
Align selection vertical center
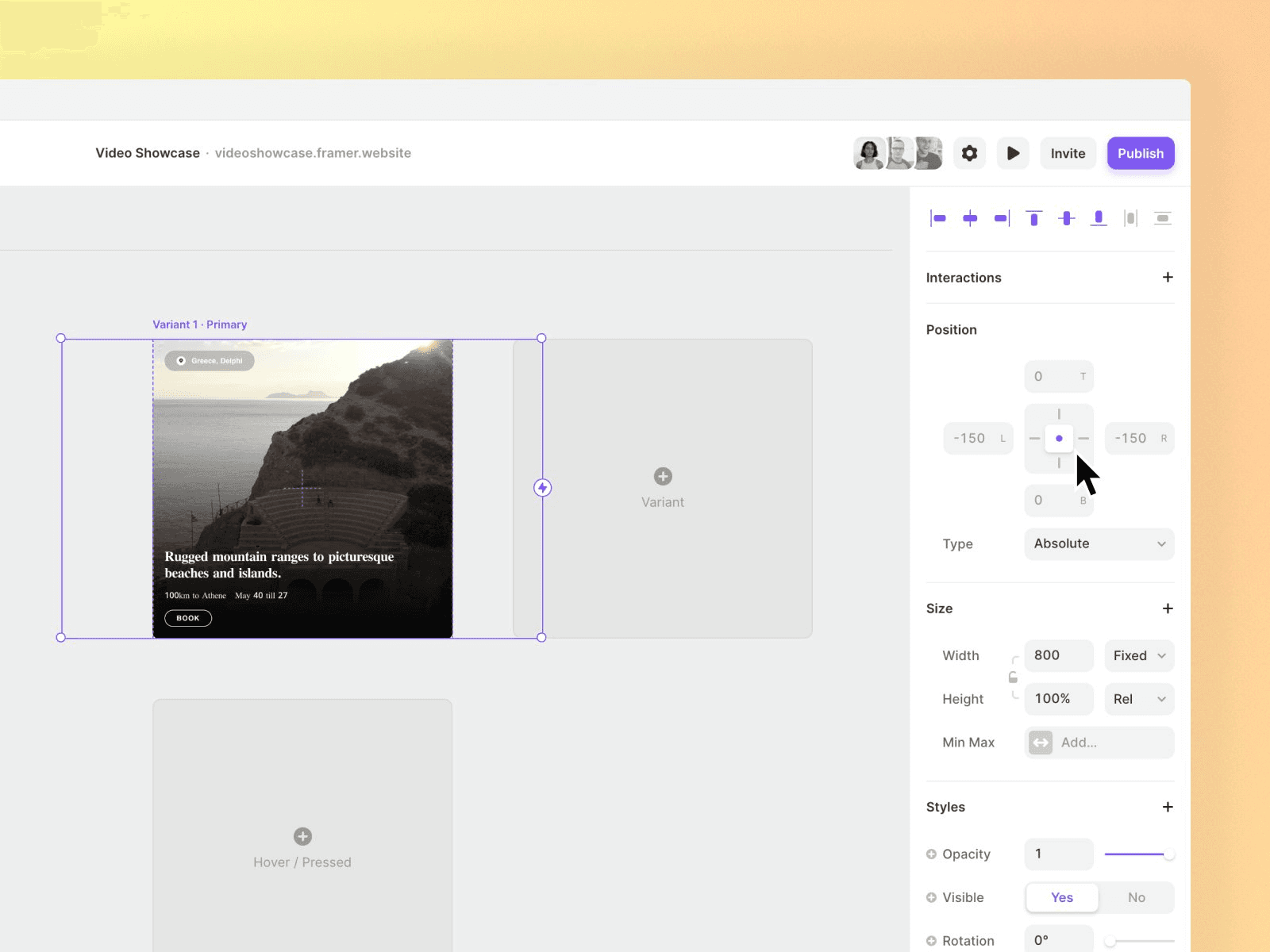1066,218
